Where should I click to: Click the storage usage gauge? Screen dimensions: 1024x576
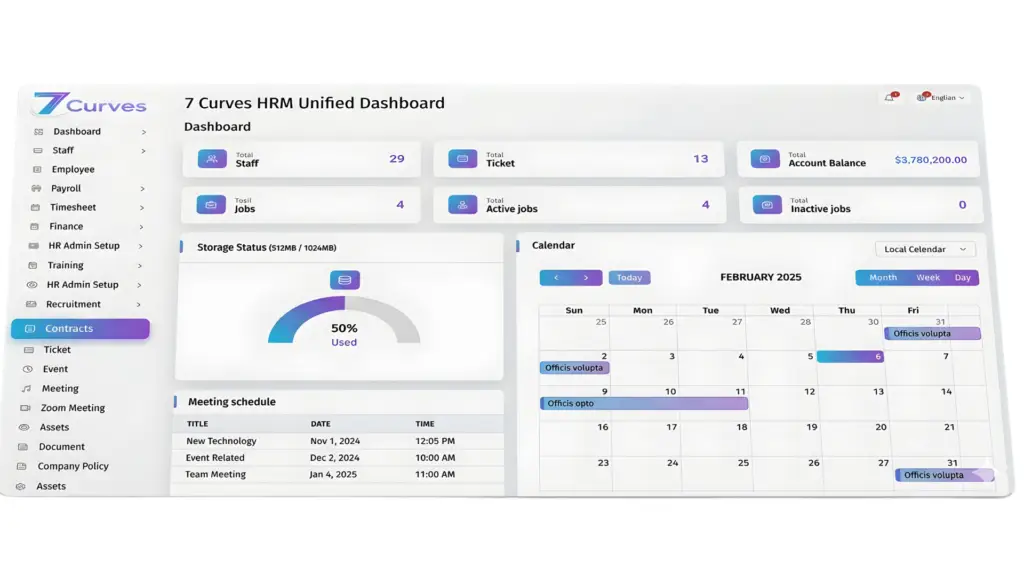(x=344, y=322)
